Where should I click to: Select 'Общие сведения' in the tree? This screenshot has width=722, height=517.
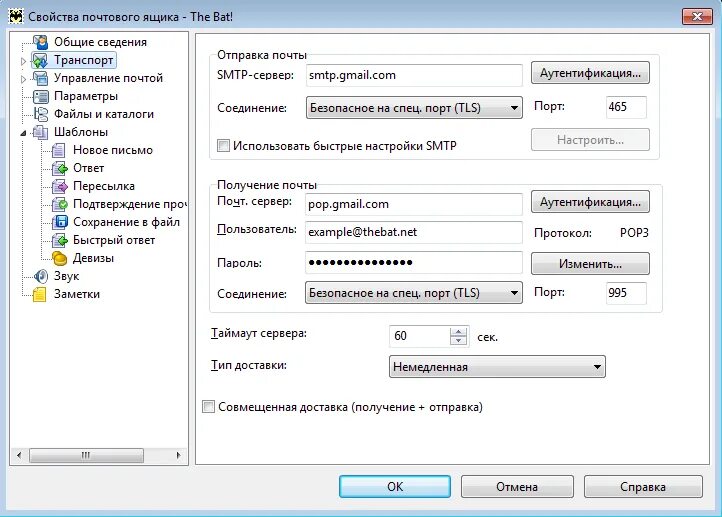(100, 42)
